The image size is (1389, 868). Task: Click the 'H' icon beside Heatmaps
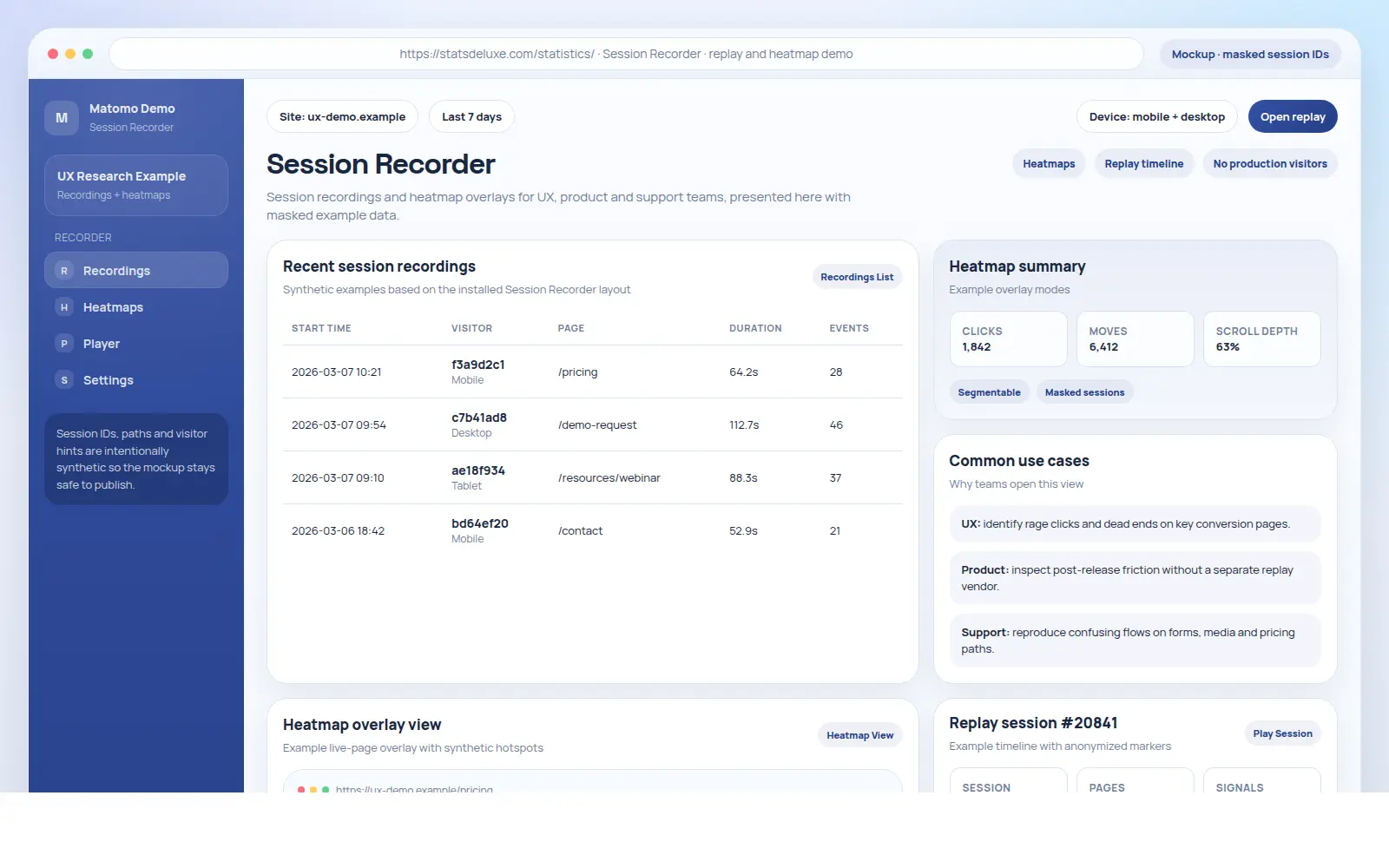coord(64,307)
